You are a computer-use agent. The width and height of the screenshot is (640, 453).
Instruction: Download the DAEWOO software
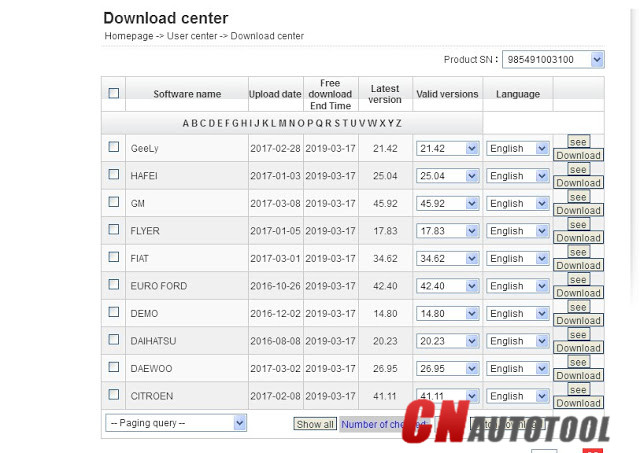(x=578, y=375)
